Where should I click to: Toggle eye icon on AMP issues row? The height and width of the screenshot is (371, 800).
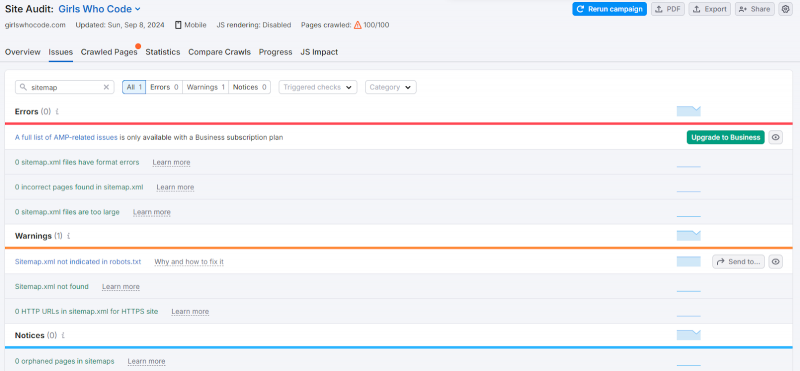point(776,137)
